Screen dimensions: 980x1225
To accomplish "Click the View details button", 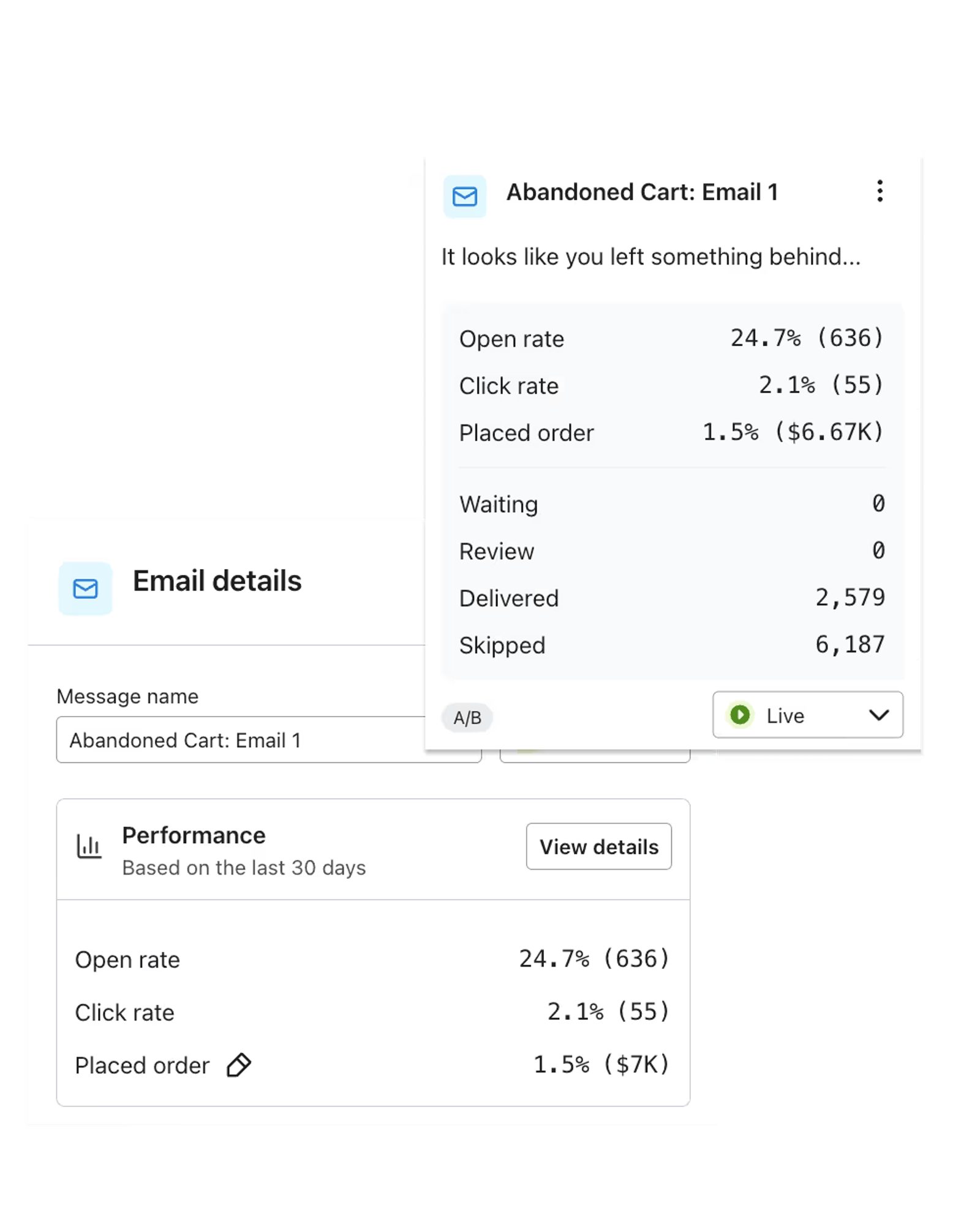I will click(598, 846).
